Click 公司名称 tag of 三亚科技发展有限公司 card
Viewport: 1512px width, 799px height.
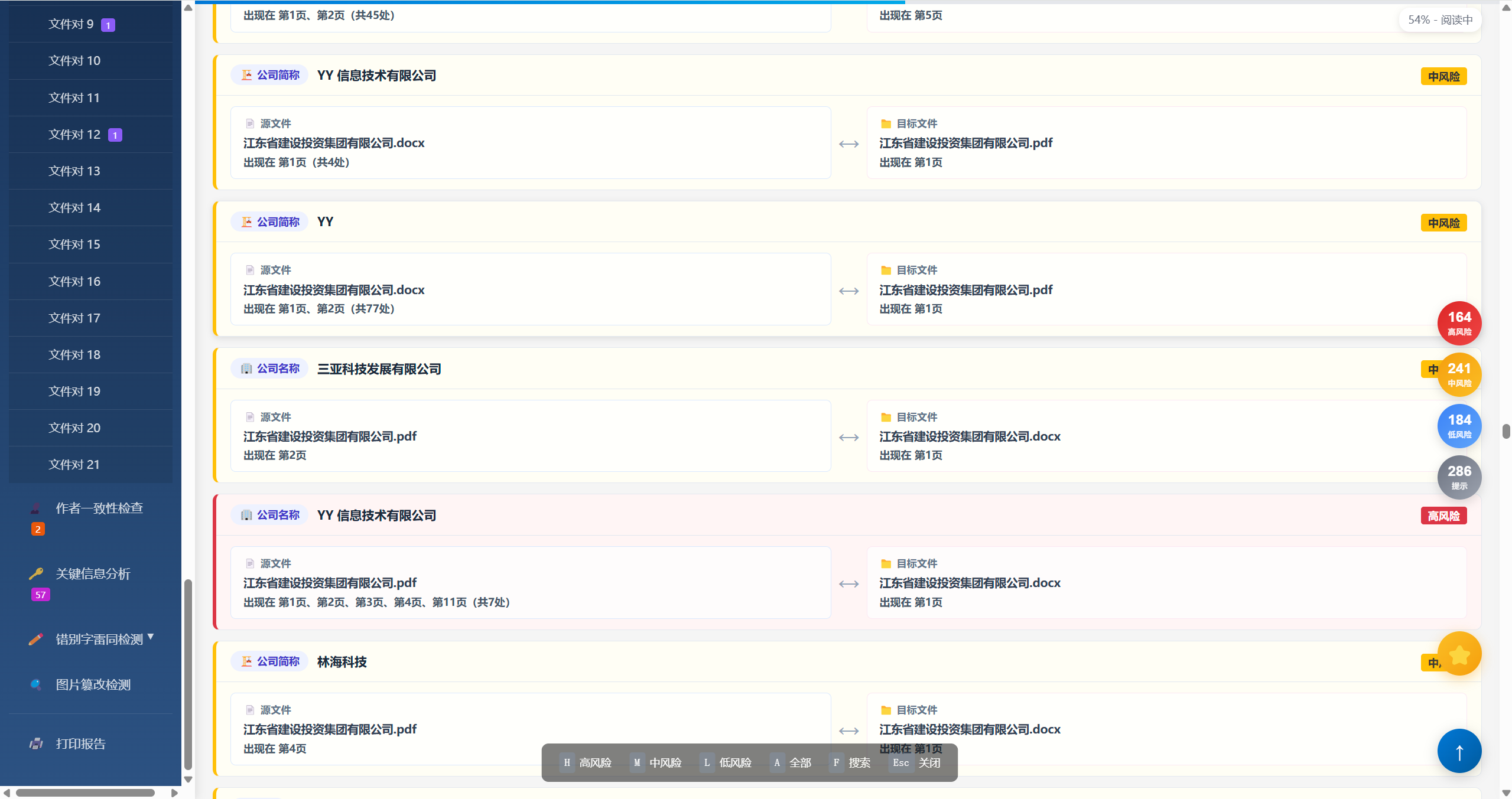[270, 368]
